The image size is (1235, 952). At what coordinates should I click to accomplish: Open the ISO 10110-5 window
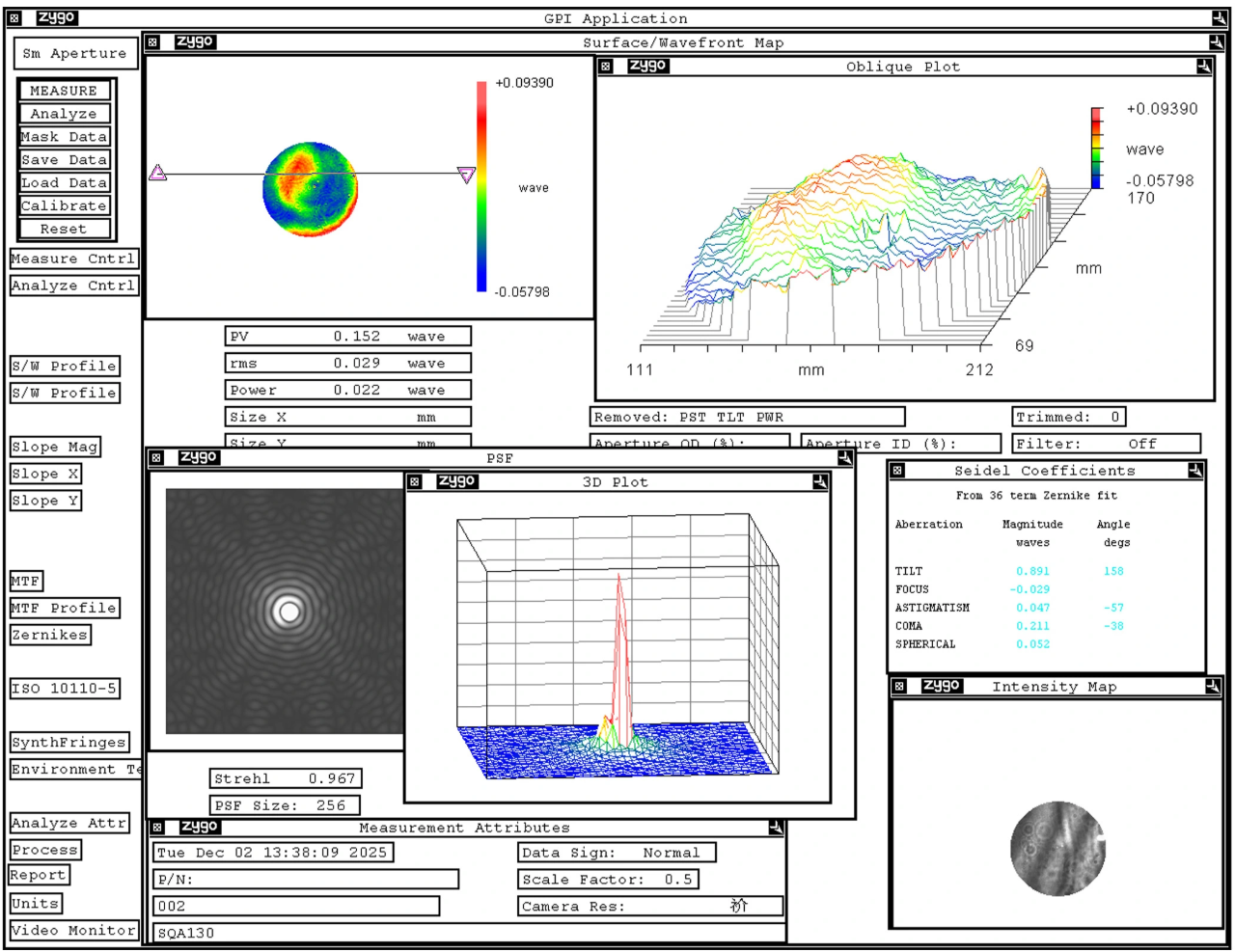pos(65,689)
